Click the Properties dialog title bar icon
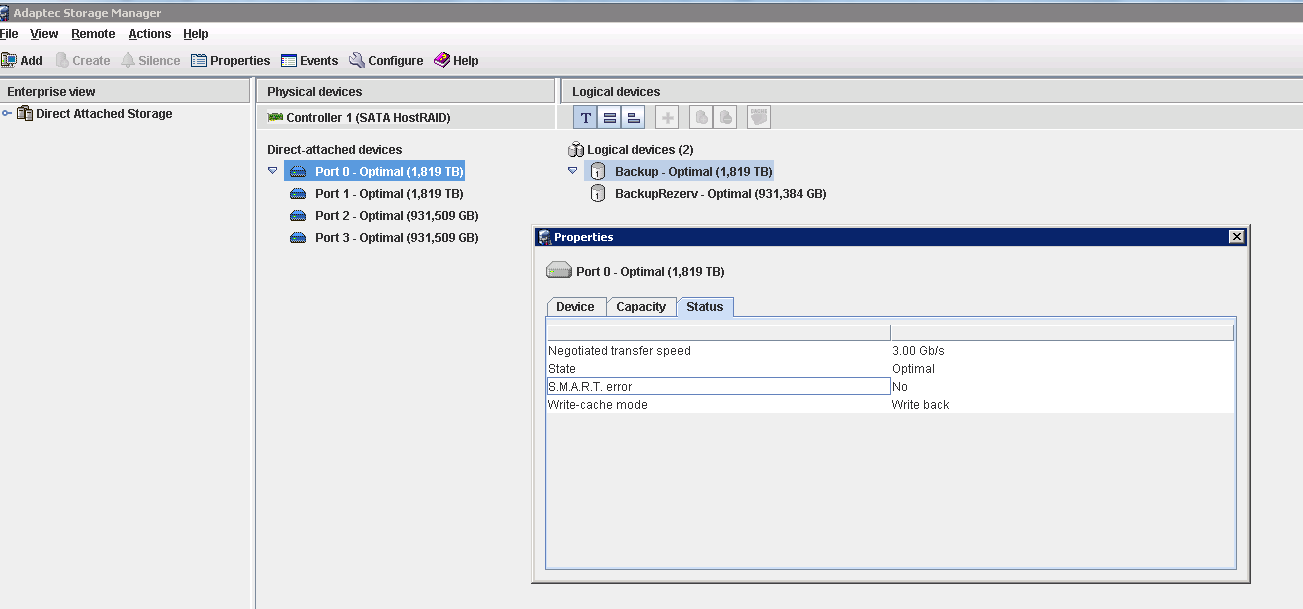This screenshot has height=609, width=1303. point(545,237)
